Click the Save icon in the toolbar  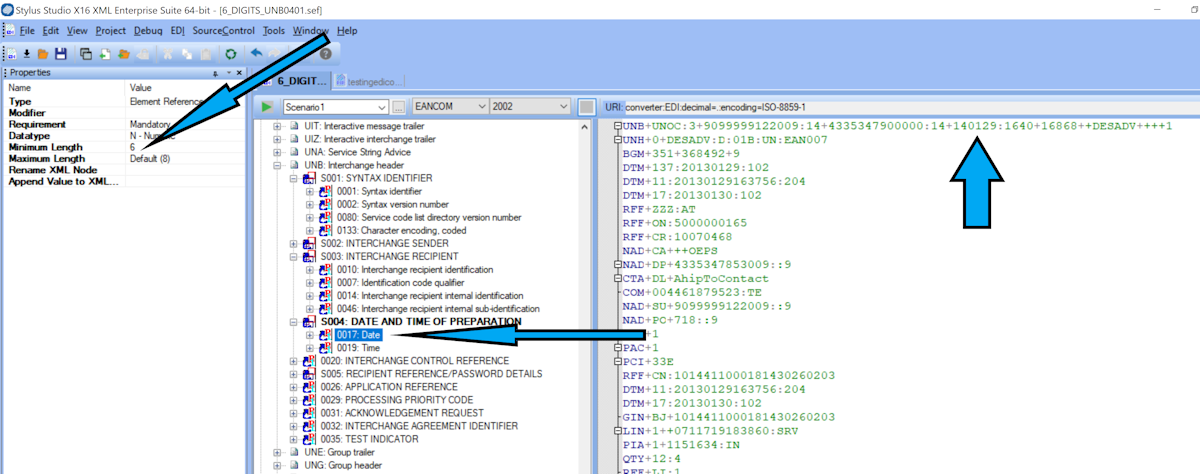tap(61, 53)
